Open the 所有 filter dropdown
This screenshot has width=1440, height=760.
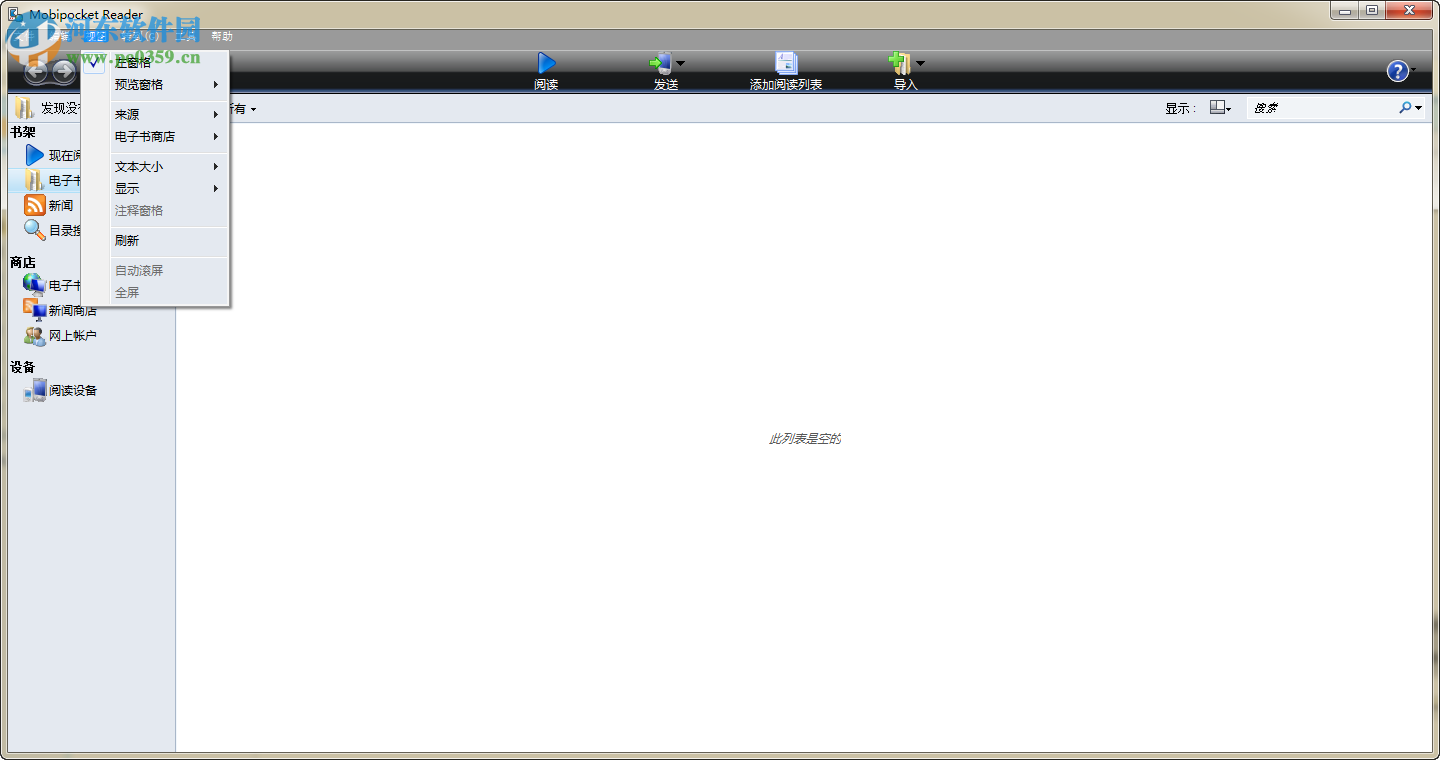click(x=242, y=109)
